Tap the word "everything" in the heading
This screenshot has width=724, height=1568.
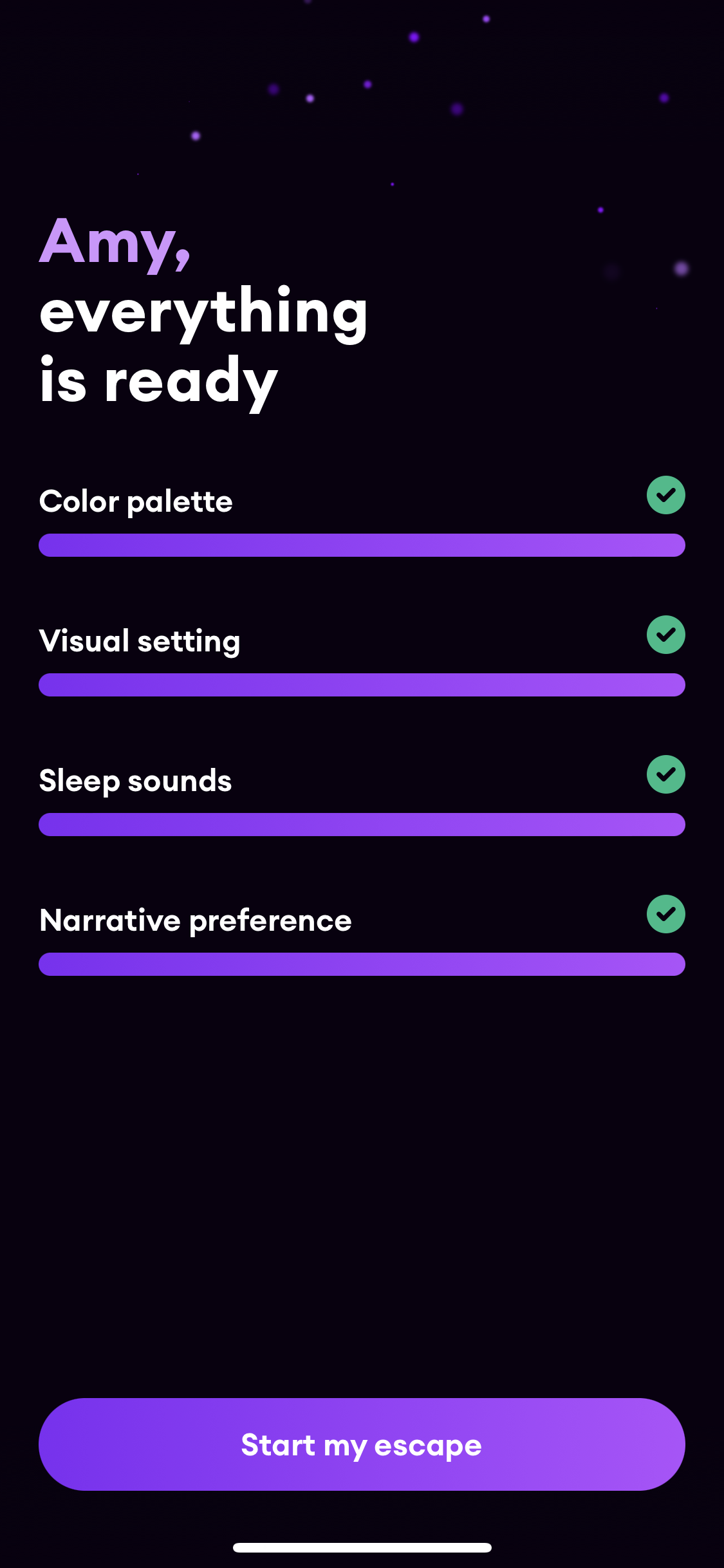(x=203, y=313)
